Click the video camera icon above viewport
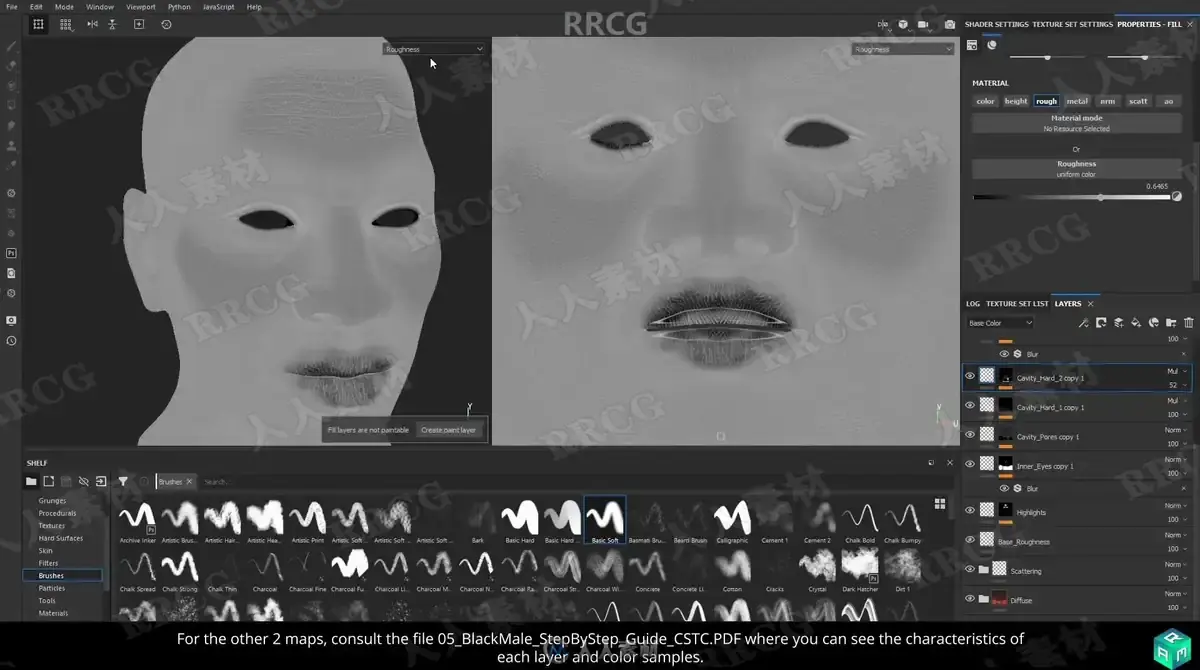This screenshot has height=670, width=1200. (923, 24)
